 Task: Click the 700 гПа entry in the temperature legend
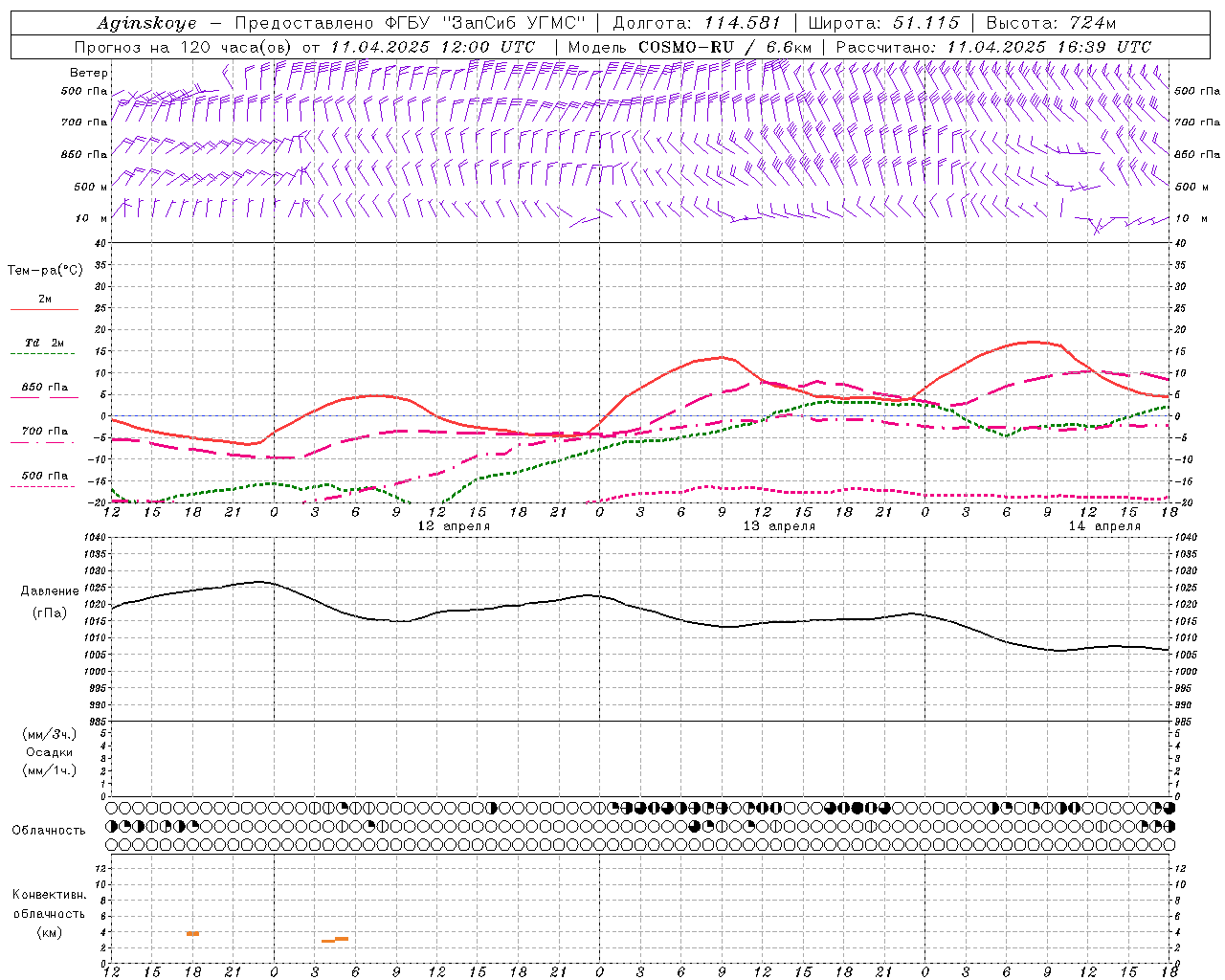[44, 432]
